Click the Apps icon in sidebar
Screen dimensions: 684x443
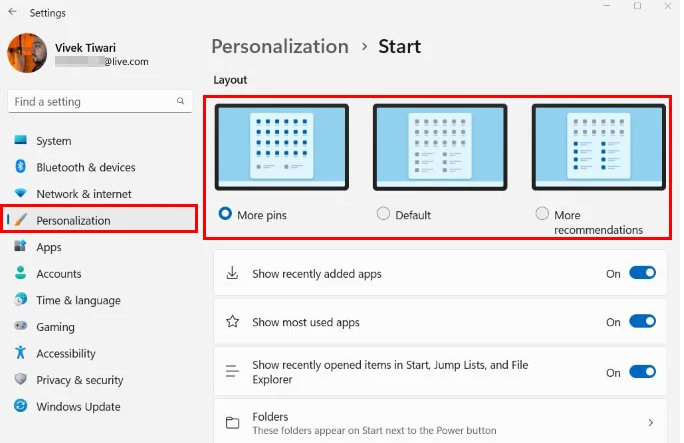[x=20, y=247]
